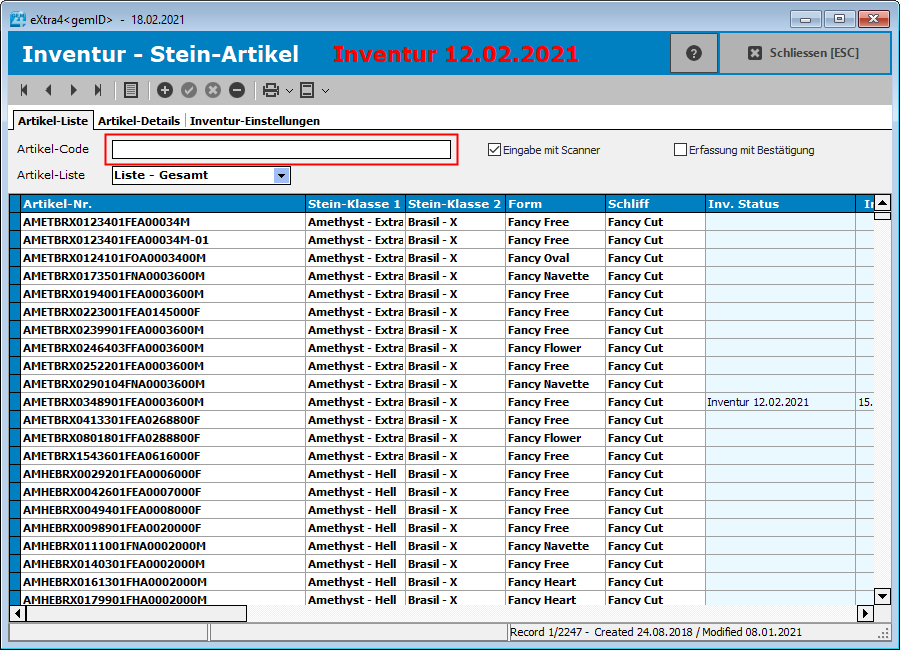Click into the Artikel-Code input field
The width and height of the screenshot is (900, 650).
coord(281,150)
